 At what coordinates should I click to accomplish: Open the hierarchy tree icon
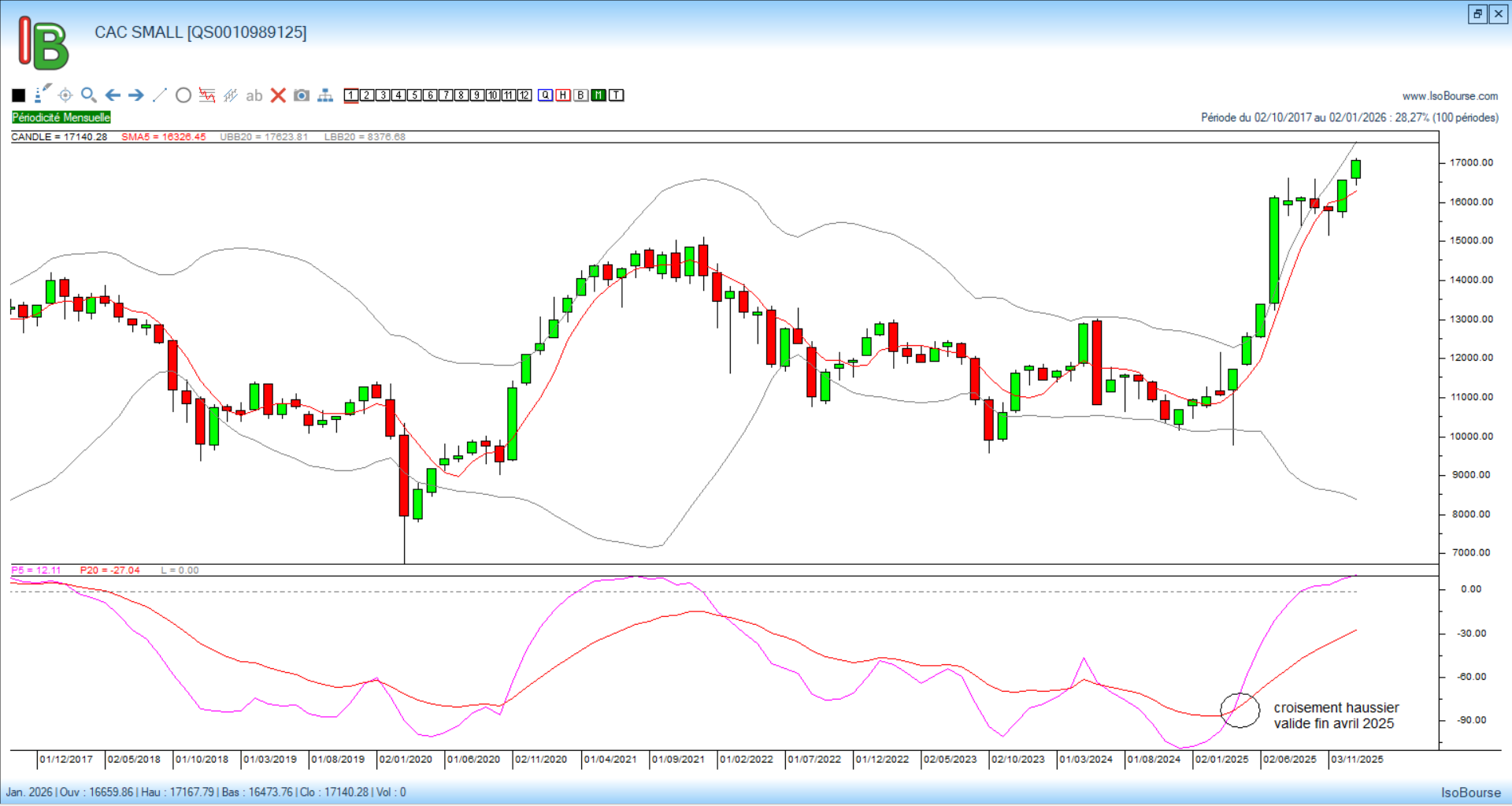point(325,95)
